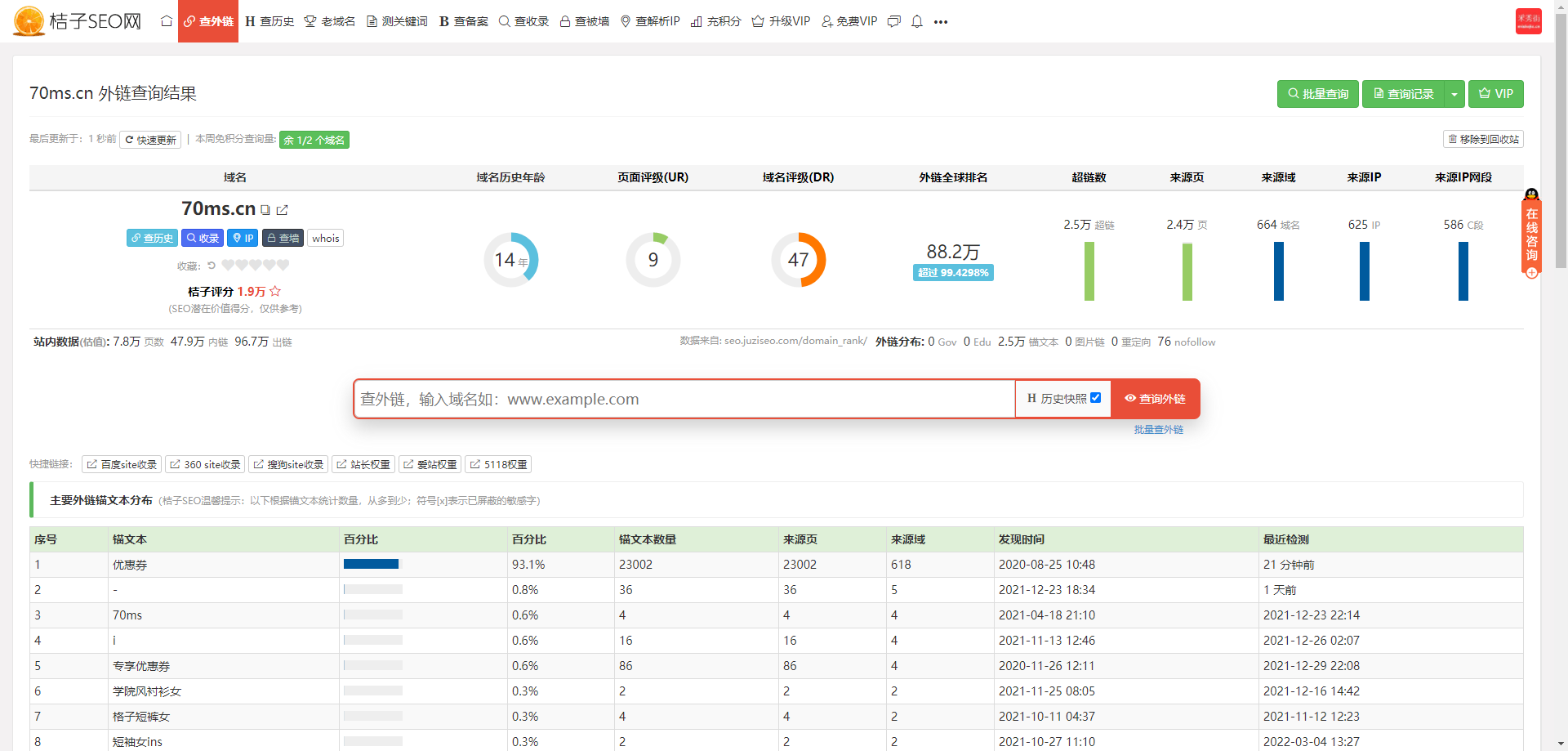Click blue 查历史 badge under 70ms.cn
1568x751 pixels.
152,238
